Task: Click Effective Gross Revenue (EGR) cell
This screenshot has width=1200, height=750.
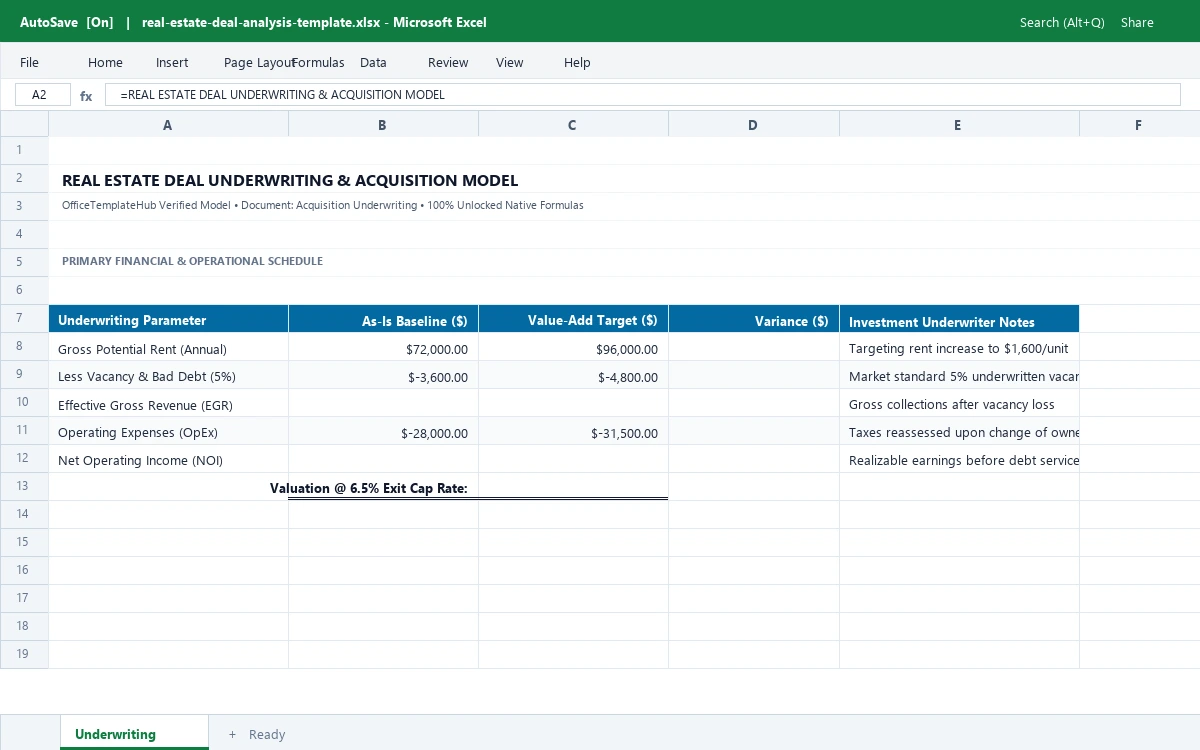Action: [x=168, y=405]
